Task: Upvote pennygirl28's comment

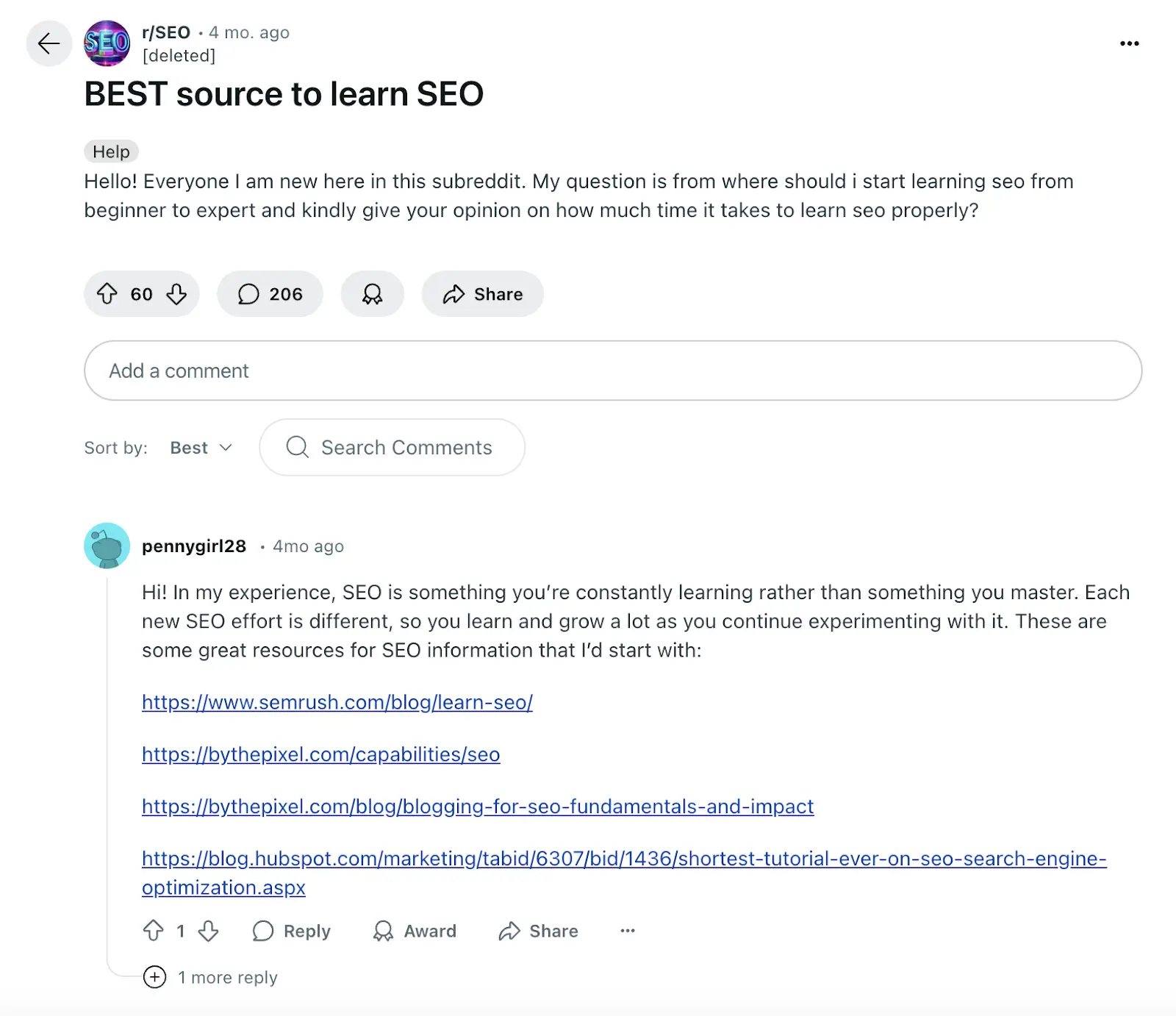Action: pyautogui.click(x=155, y=931)
